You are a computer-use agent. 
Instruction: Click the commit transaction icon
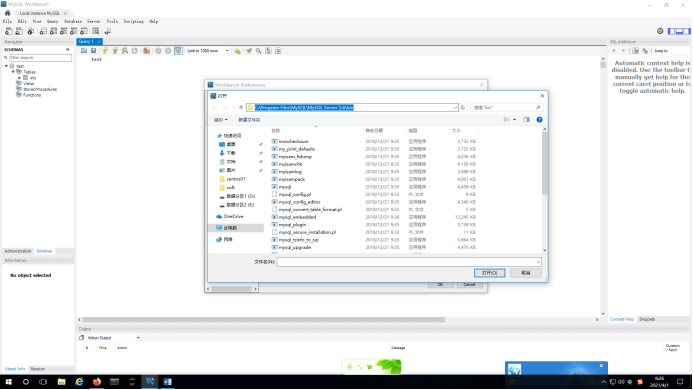point(158,51)
